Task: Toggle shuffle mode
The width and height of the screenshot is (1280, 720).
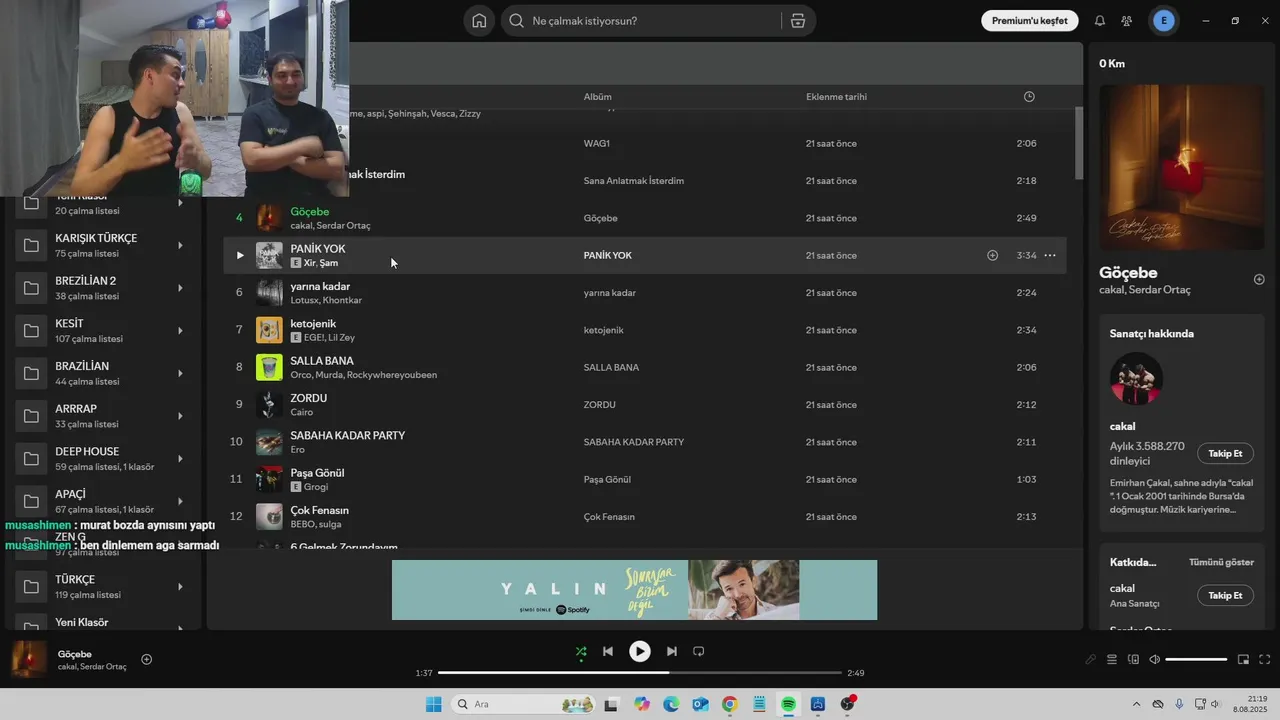Action: click(x=581, y=651)
